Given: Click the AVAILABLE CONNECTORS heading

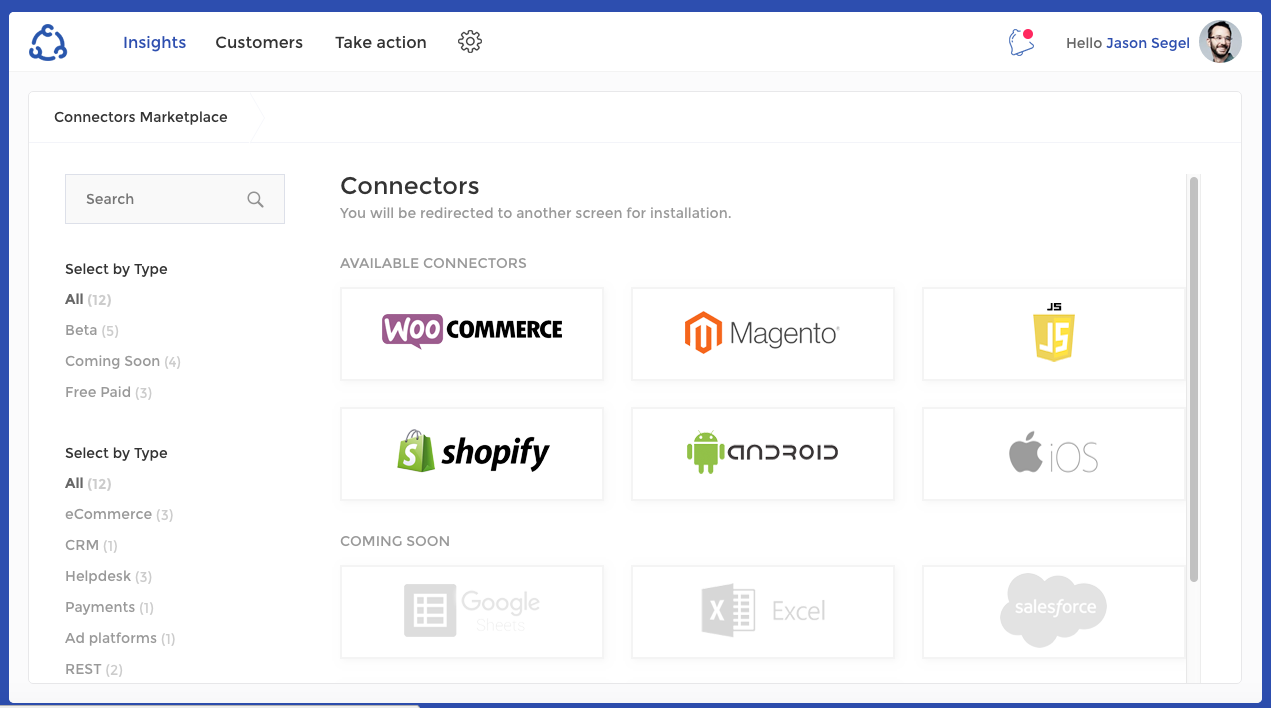Looking at the screenshot, I should [433, 263].
